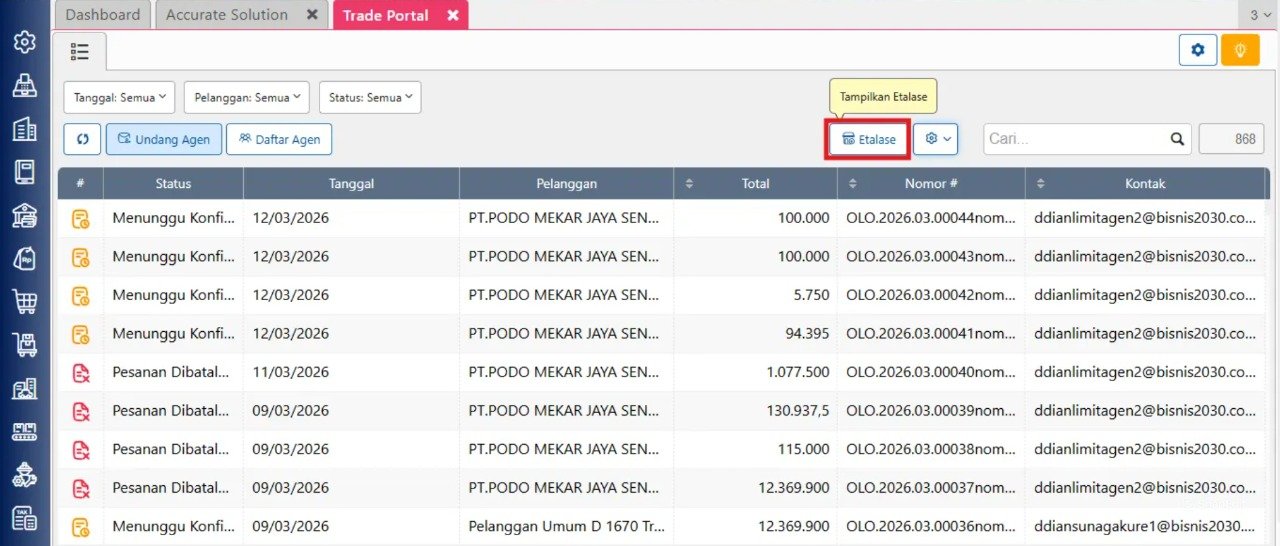
Task: Open the company building icon in sidebar
Action: 24,129
